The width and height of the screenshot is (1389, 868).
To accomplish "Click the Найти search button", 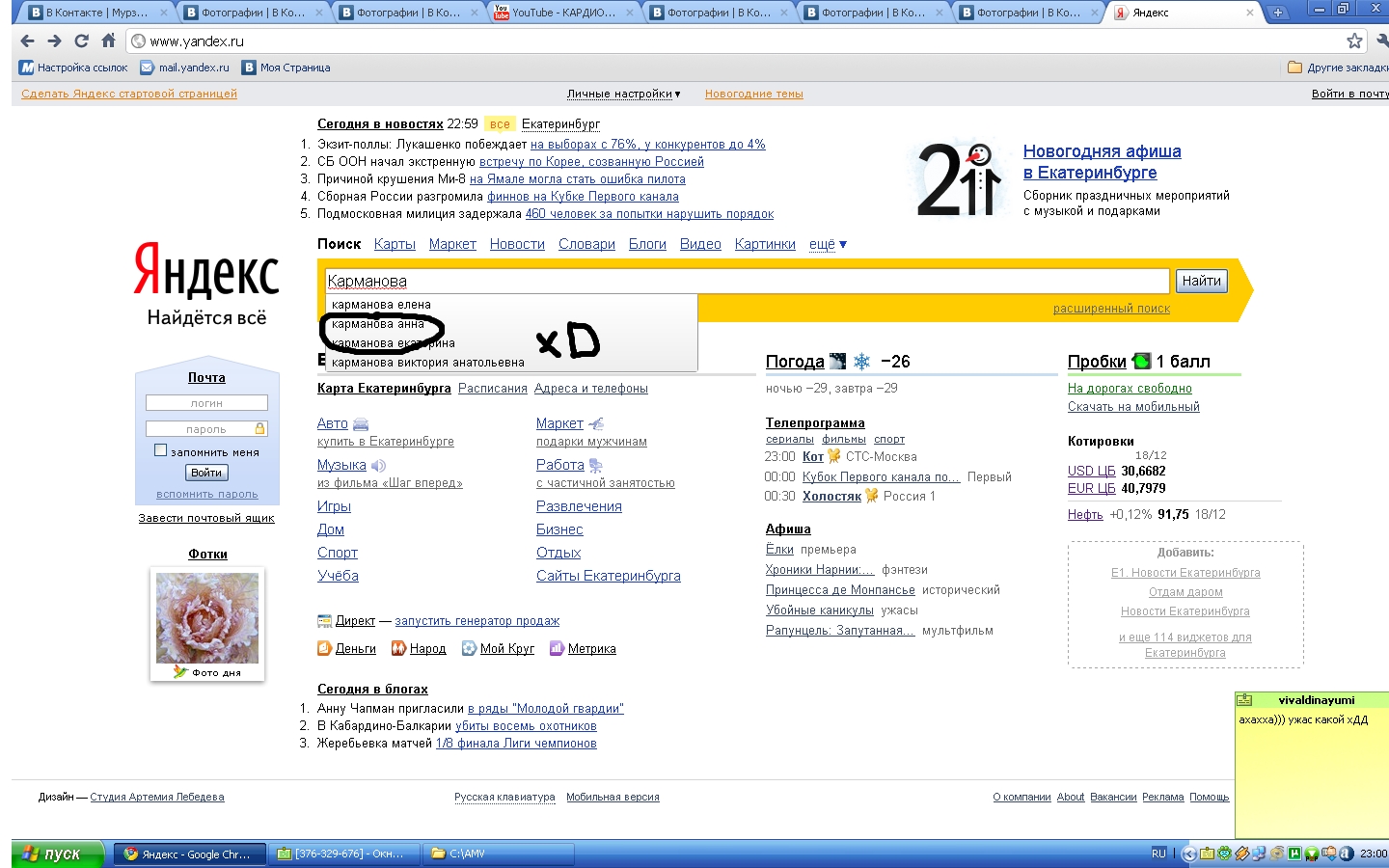I will (1201, 281).
